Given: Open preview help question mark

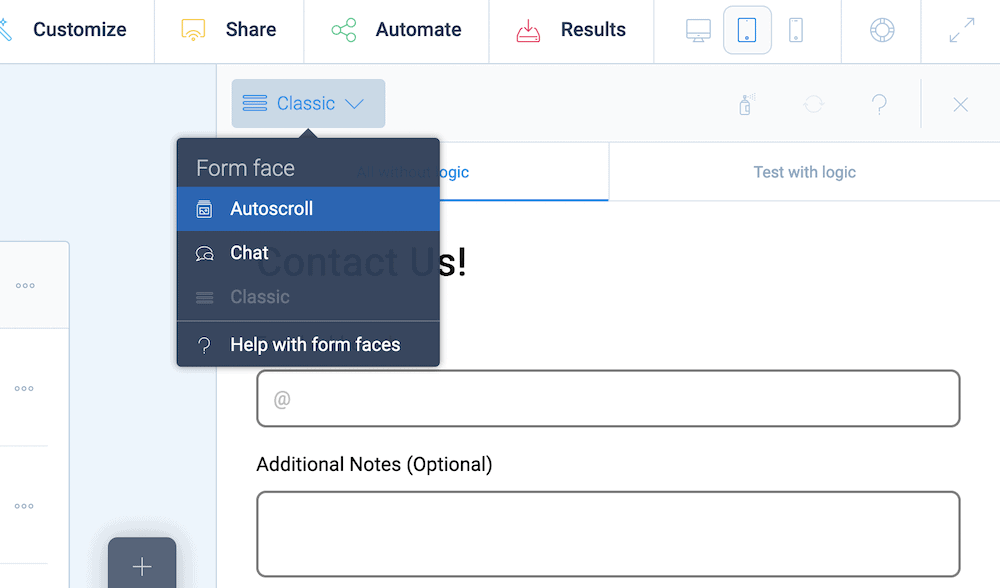Looking at the screenshot, I should [x=879, y=104].
